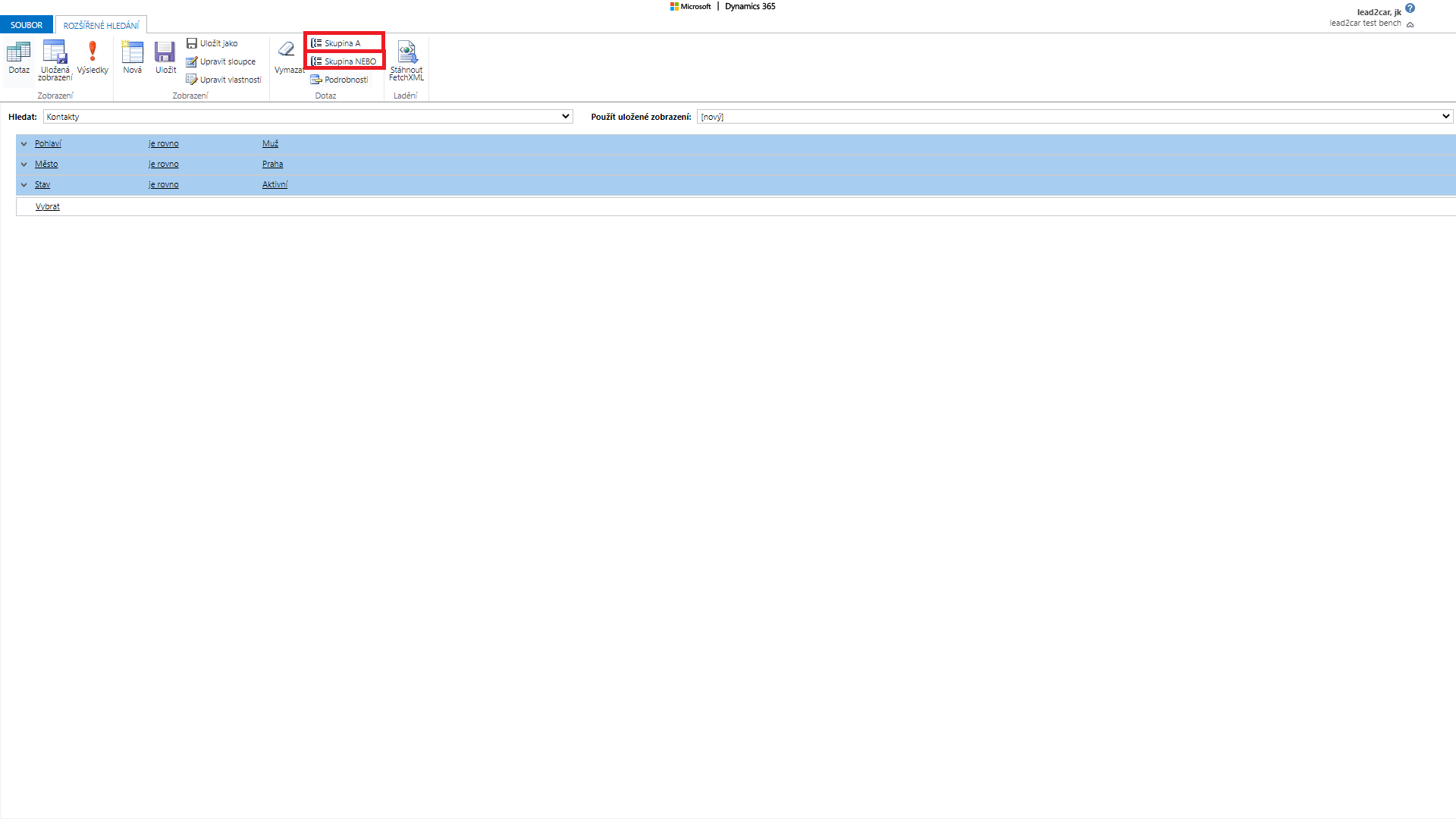Expand options chevron on Město row

click(24, 165)
